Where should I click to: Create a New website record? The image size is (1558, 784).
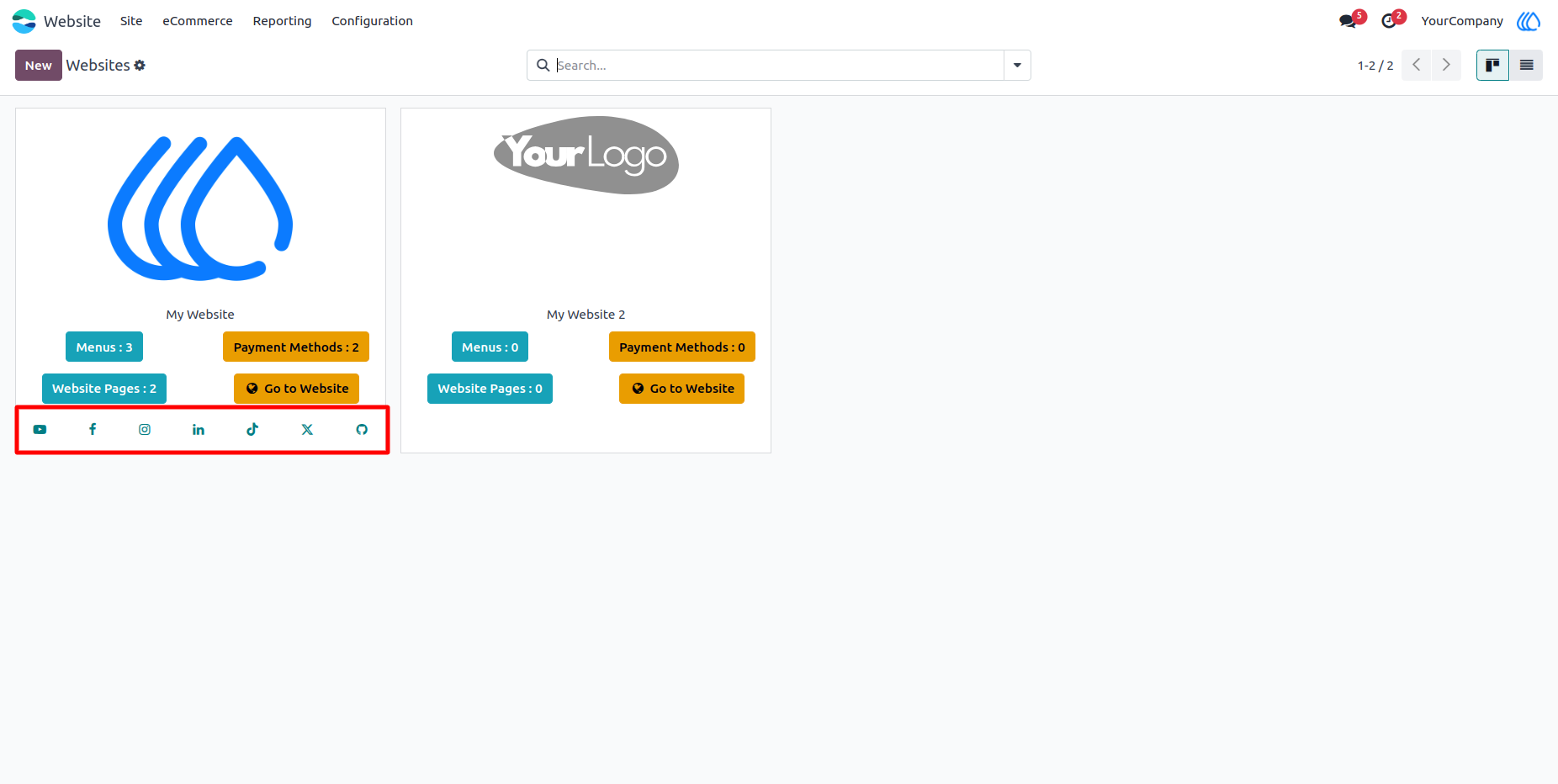tap(39, 66)
